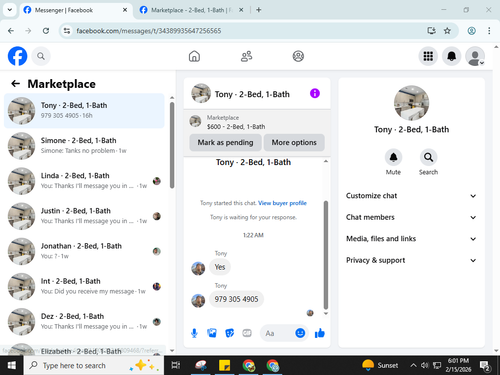Screen dimensions: 500x375
Task: Expand the Chat members section
Action: (x=411, y=217)
